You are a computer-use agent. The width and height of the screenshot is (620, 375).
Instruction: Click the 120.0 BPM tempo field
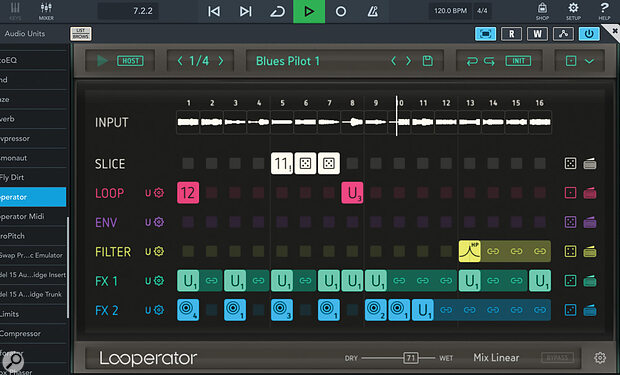click(x=450, y=11)
